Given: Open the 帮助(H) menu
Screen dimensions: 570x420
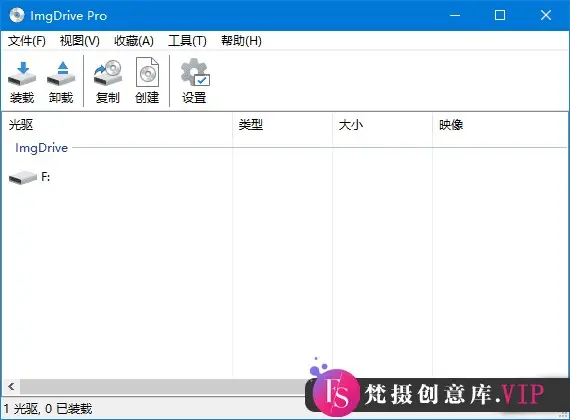Looking at the screenshot, I should (241, 41).
